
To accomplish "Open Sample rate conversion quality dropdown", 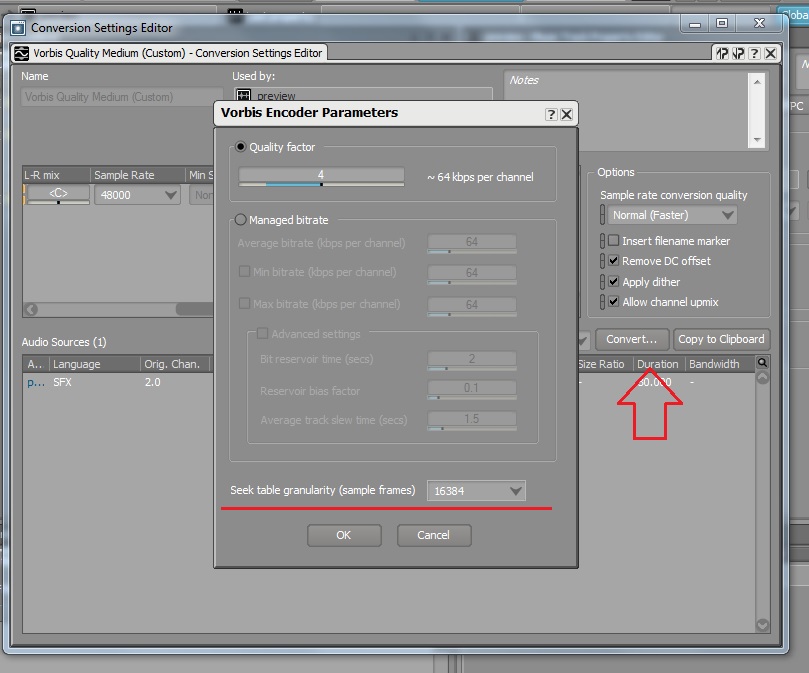I will click(672, 215).
